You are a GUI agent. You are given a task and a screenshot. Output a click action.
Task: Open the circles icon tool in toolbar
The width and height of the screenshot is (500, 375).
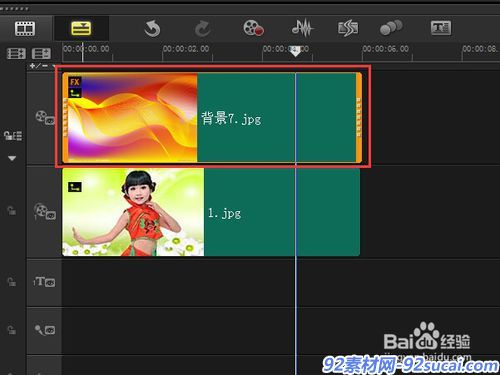pos(391,28)
